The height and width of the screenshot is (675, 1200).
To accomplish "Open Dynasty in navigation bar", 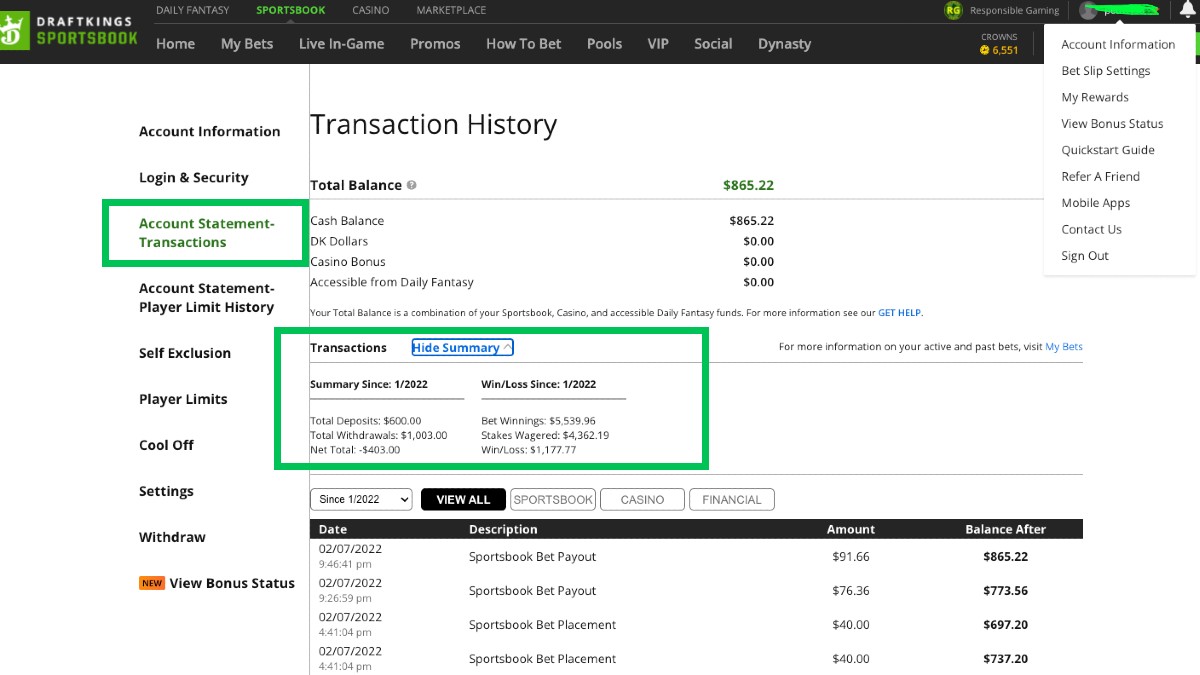I will [784, 44].
